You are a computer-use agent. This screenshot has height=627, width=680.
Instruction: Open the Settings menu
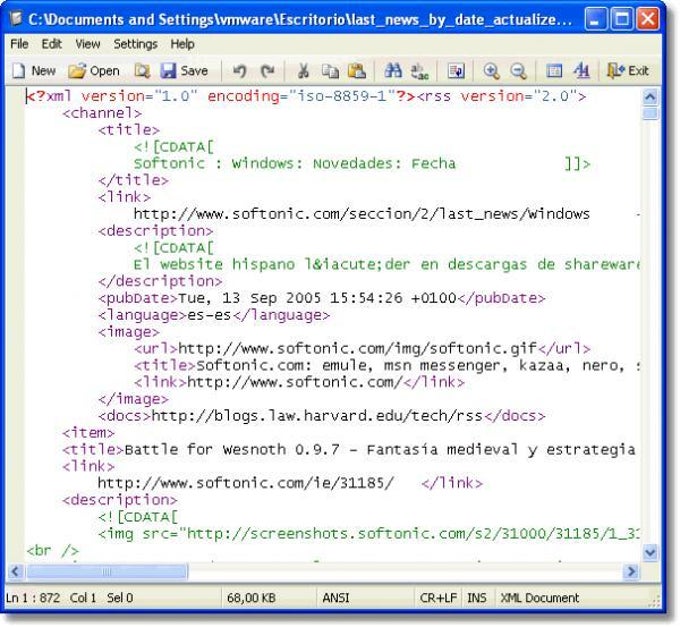(136, 44)
